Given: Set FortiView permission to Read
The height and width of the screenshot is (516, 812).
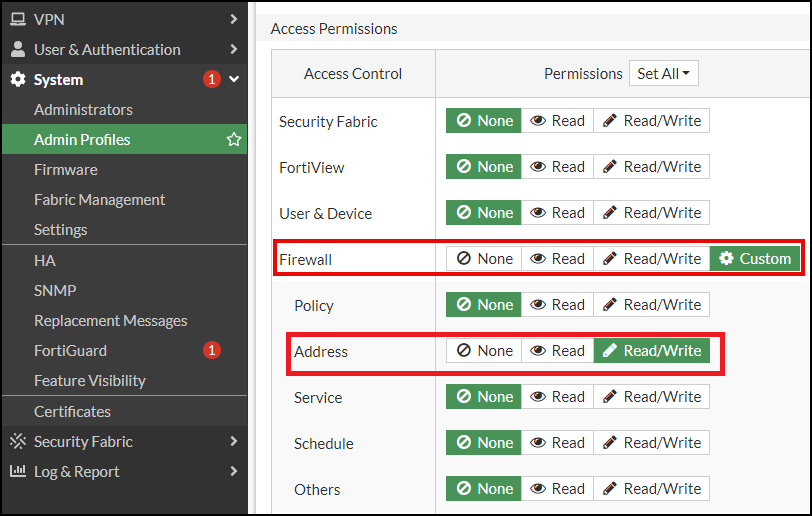Looking at the screenshot, I should [x=557, y=167].
